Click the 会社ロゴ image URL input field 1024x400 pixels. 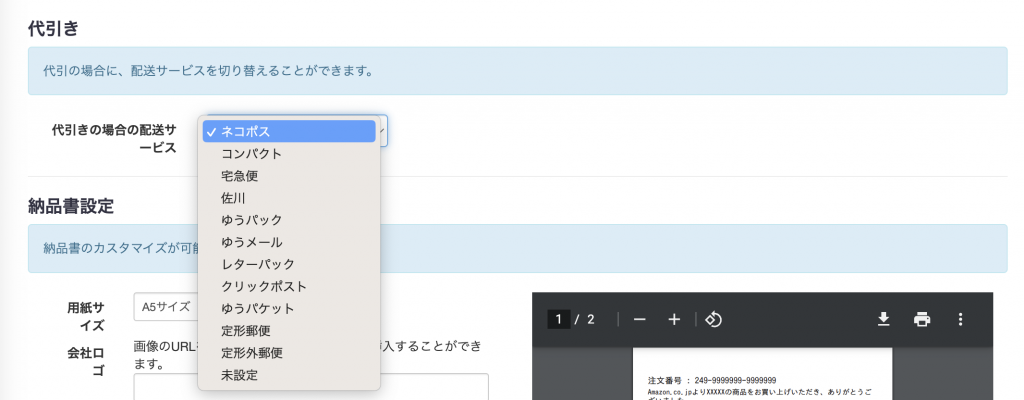tap(311, 386)
